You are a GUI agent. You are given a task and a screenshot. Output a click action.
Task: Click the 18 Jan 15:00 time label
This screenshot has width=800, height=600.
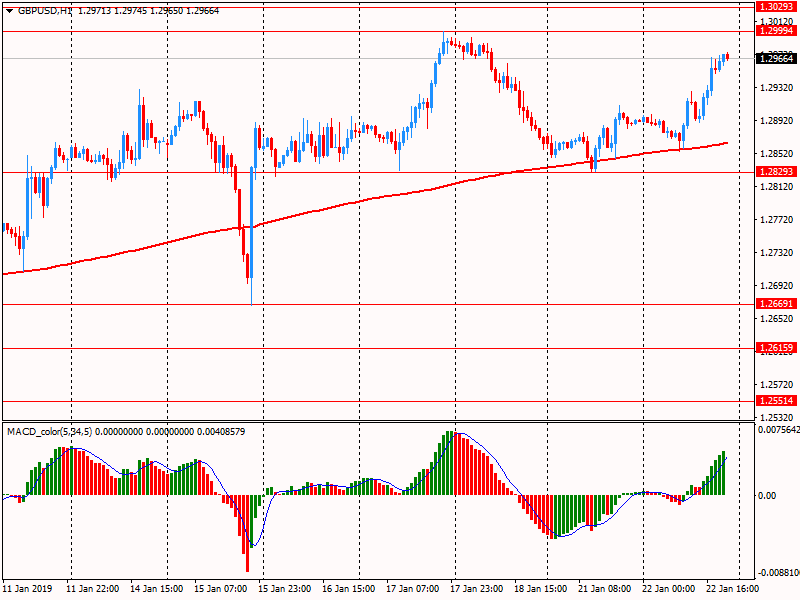(x=541, y=588)
